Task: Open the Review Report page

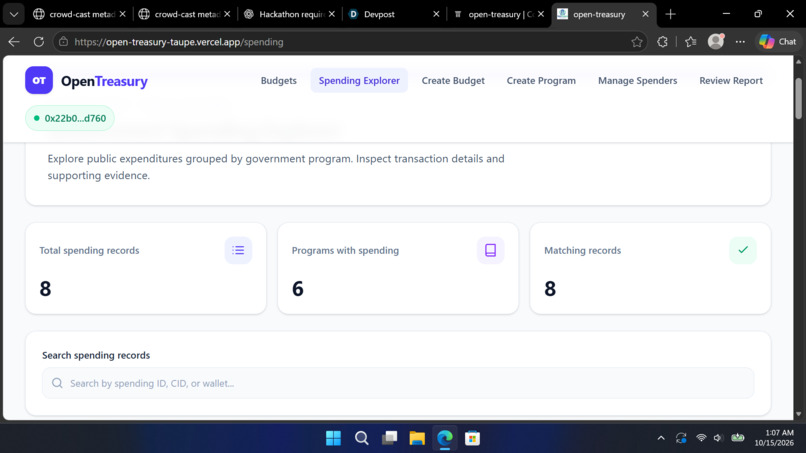Action: [x=730, y=80]
